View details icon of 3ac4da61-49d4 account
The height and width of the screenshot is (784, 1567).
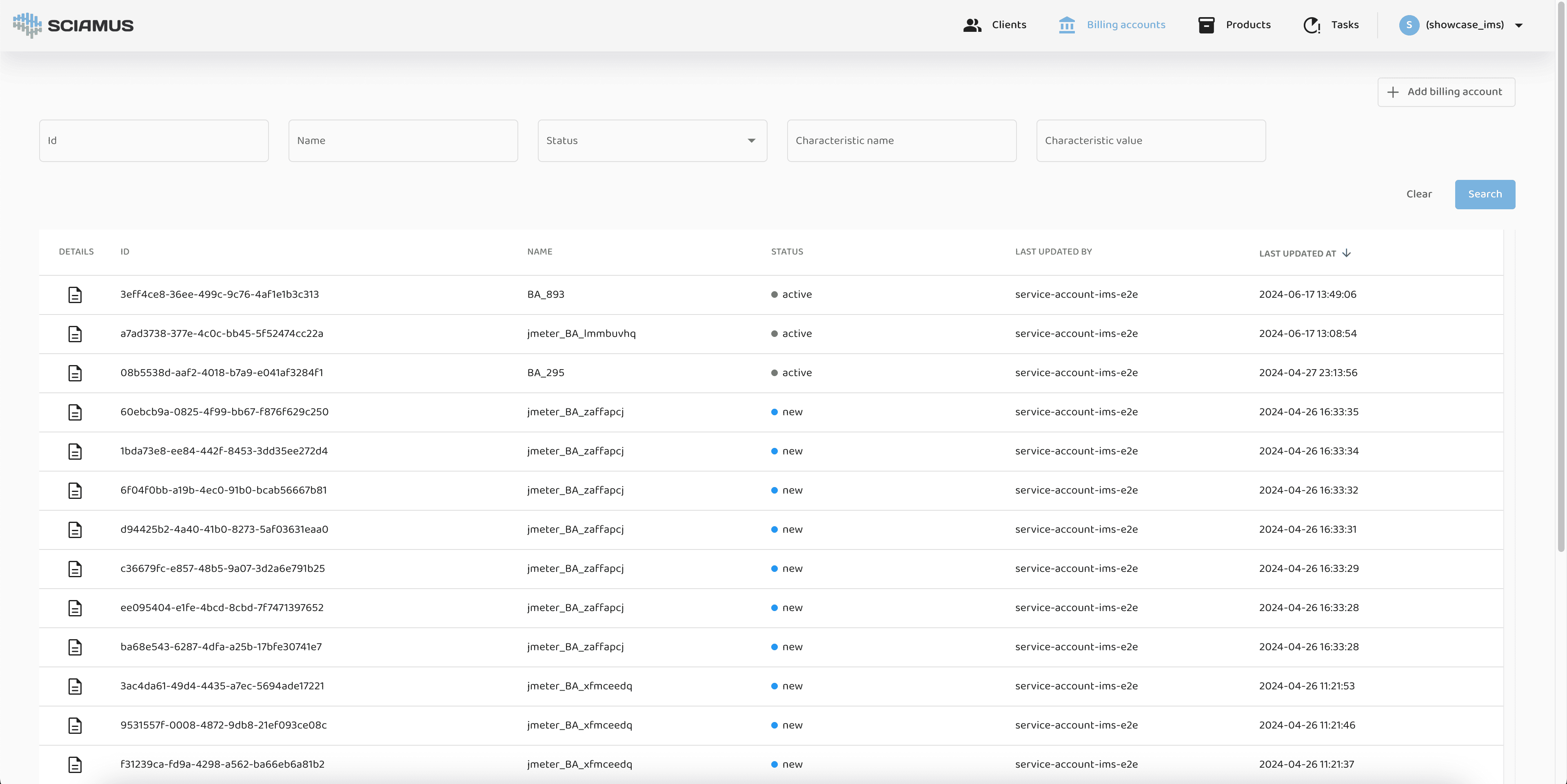[x=75, y=686]
